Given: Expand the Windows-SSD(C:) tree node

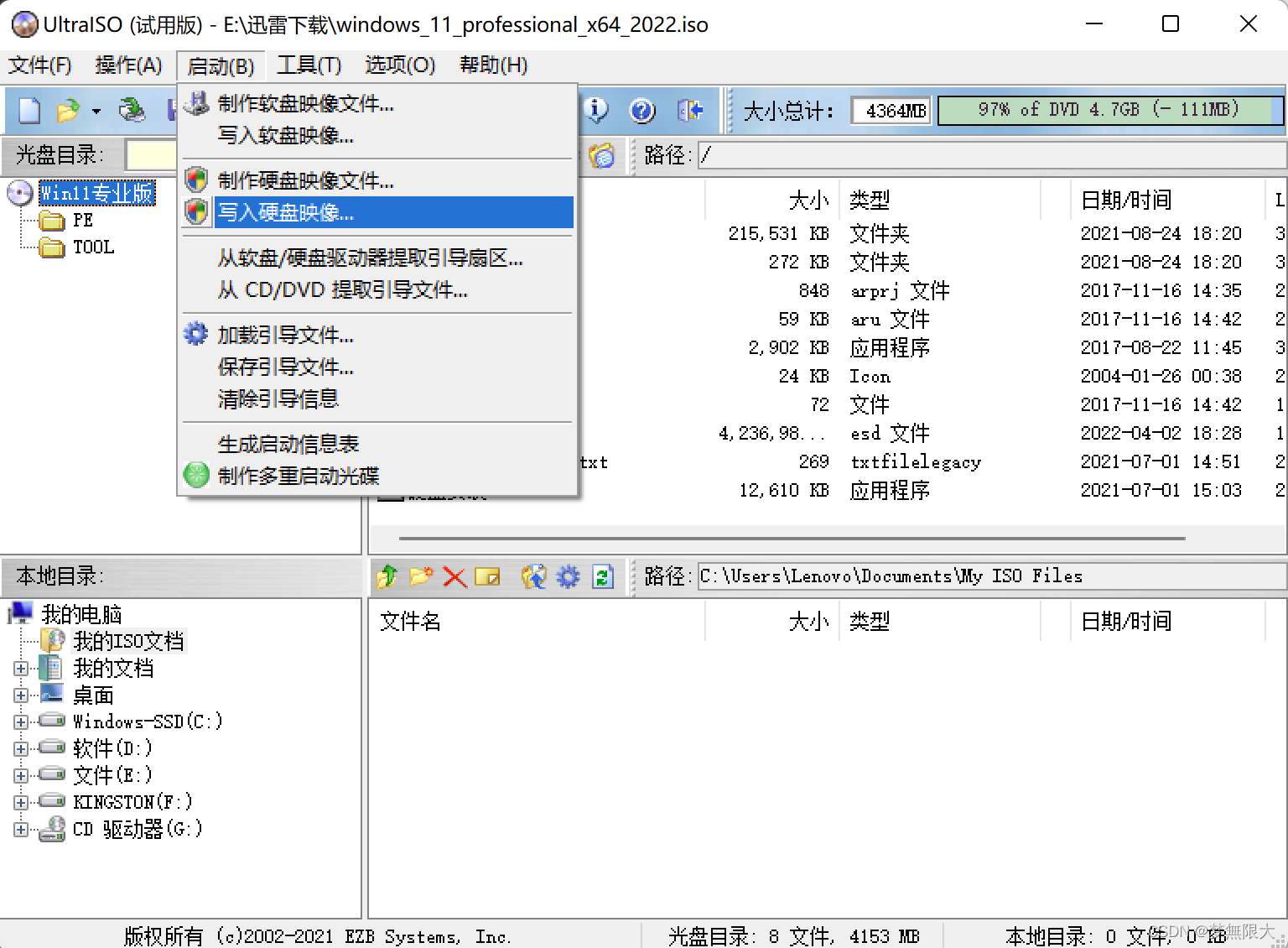Looking at the screenshot, I should pos(21,721).
